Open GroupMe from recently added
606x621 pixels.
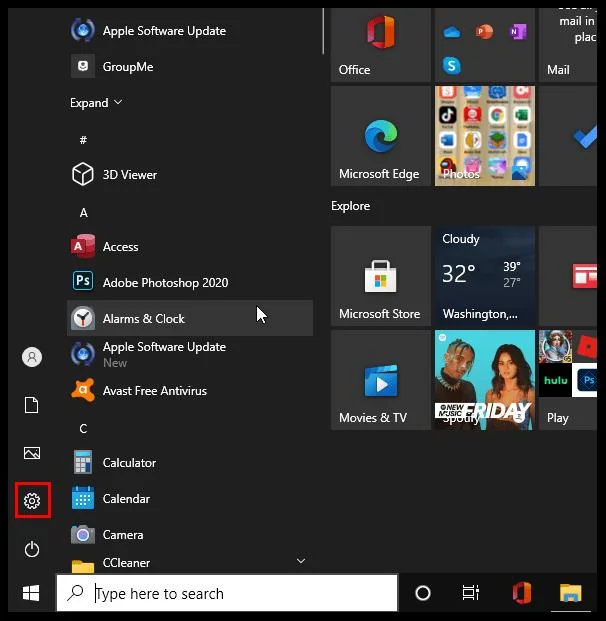pyautogui.click(x=190, y=66)
